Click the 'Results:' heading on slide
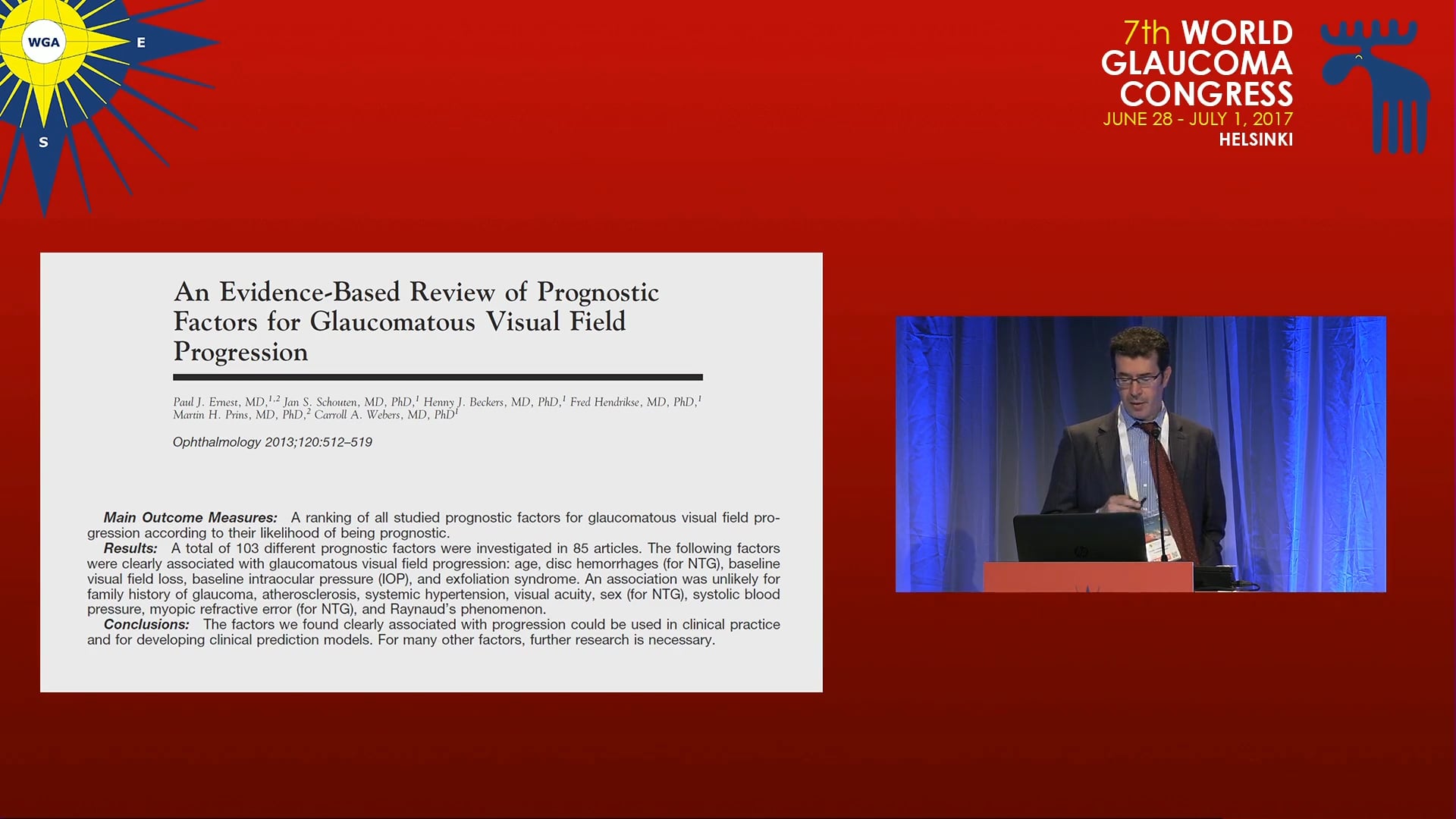This screenshot has height=819, width=1456. [130, 548]
